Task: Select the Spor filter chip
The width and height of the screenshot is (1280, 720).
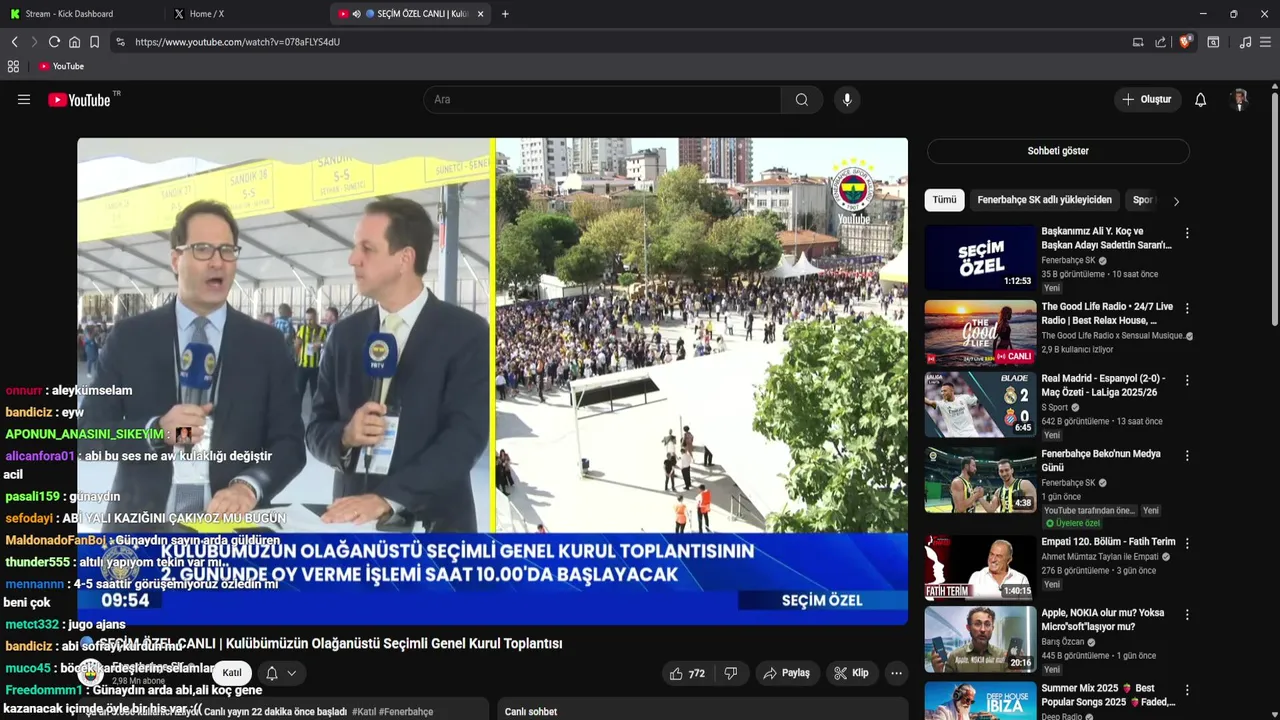Action: click(x=1142, y=200)
